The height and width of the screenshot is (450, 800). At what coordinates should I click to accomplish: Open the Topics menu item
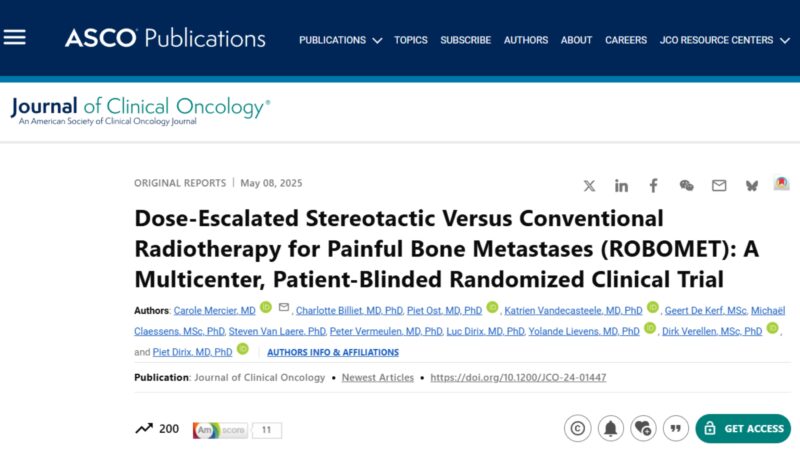click(x=411, y=40)
